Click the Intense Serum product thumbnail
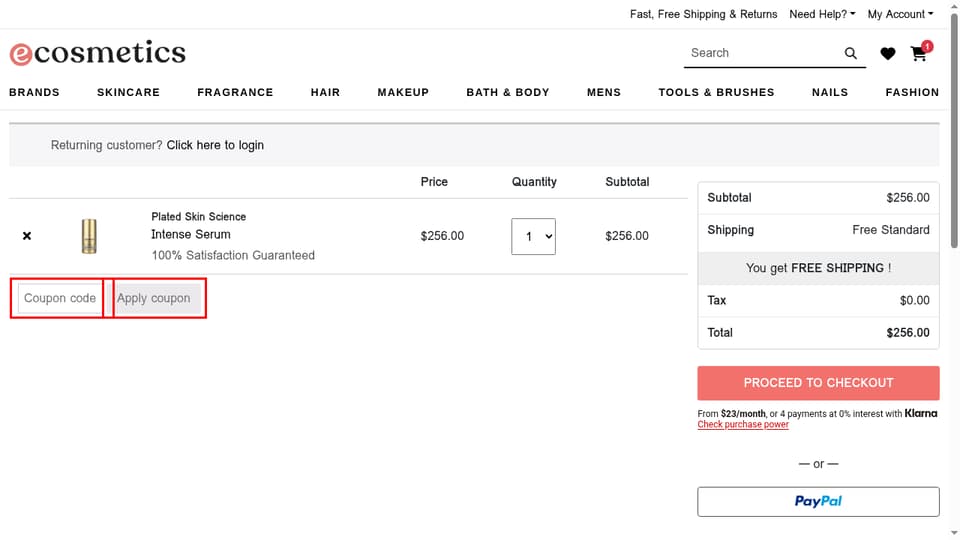960x540 pixels. coord(89,236)
